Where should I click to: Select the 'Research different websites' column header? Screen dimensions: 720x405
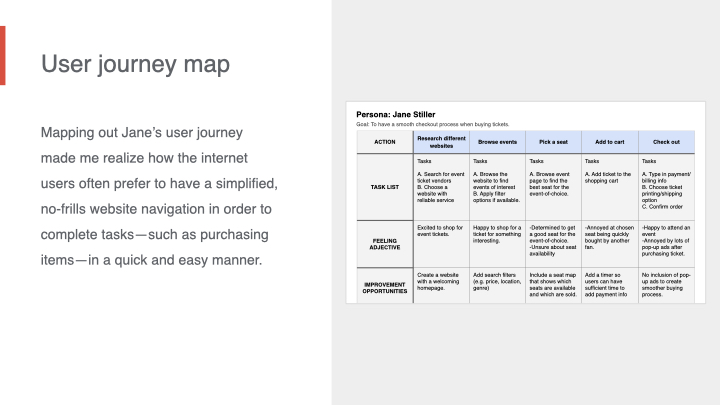pos(441,141)
